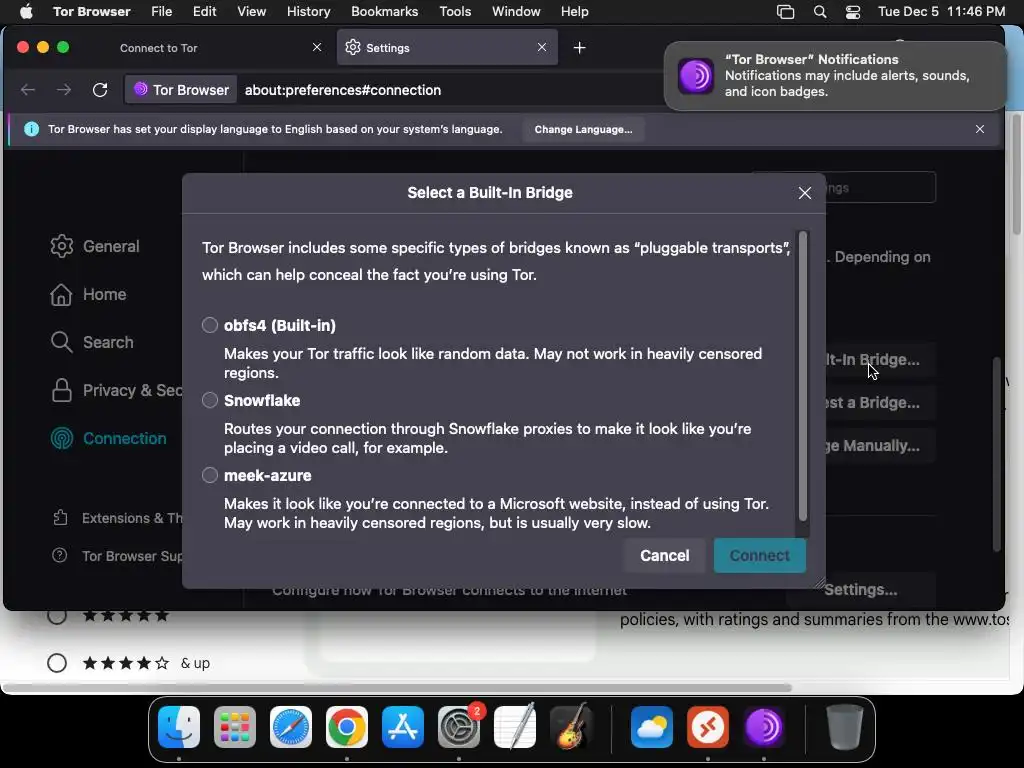
Task: Reload the current page
Action: (100, 90)
